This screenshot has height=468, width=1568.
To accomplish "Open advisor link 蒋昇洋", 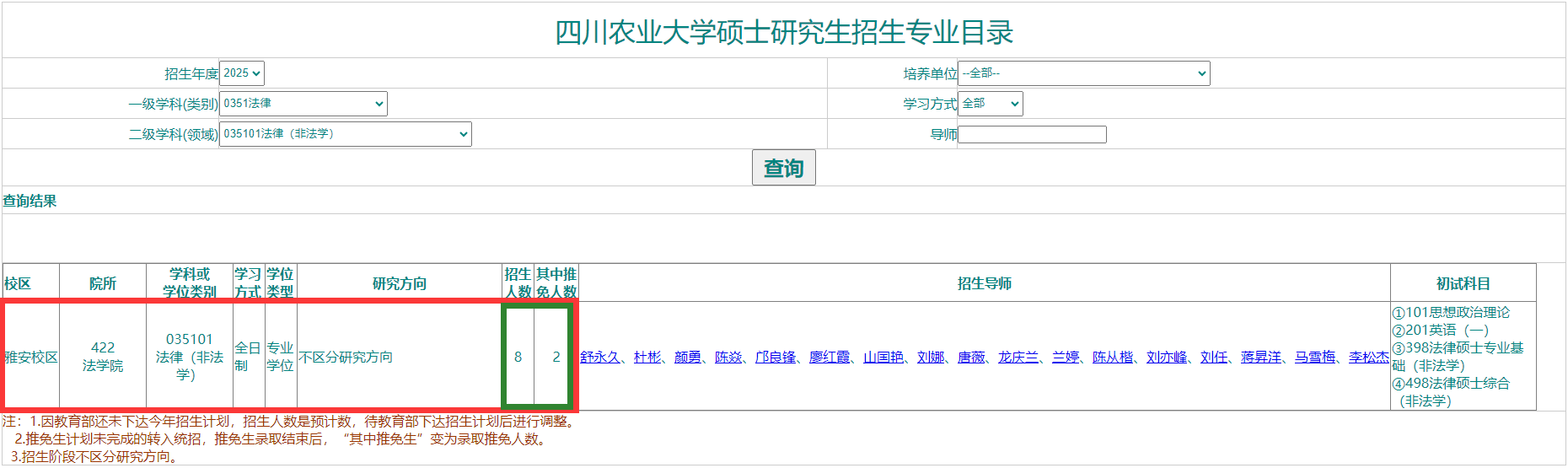I will coord(1261,357).
